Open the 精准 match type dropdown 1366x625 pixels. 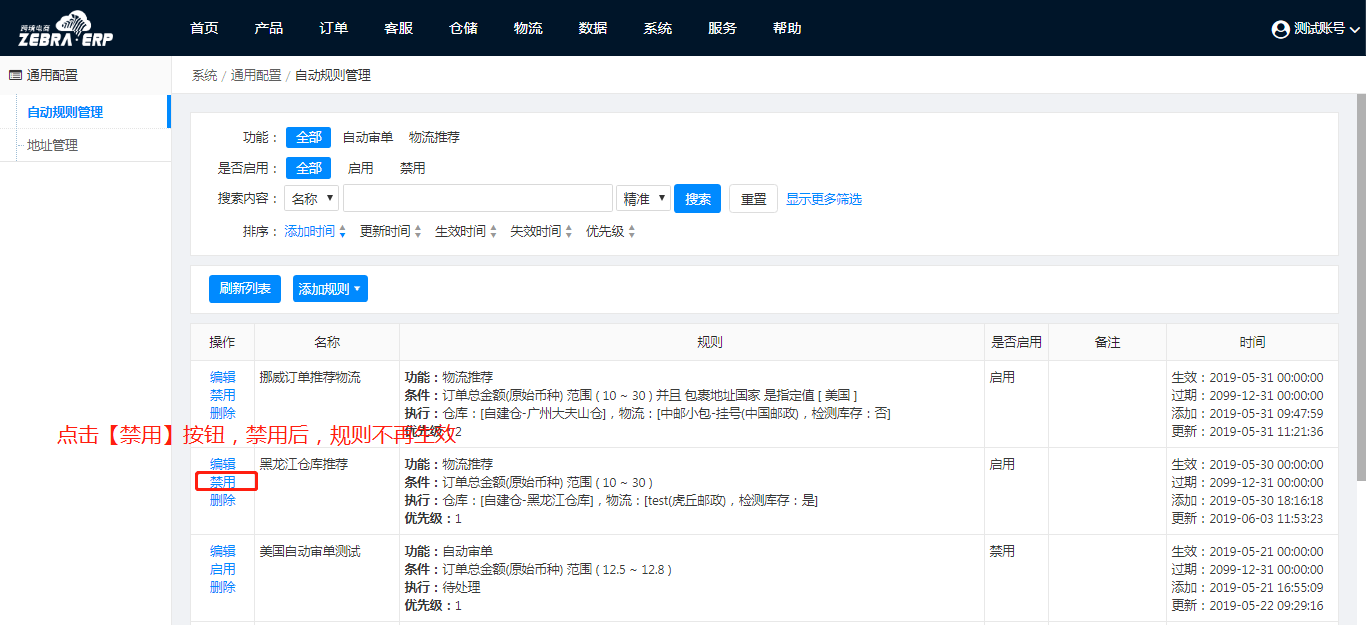click(x=643, y=199)
